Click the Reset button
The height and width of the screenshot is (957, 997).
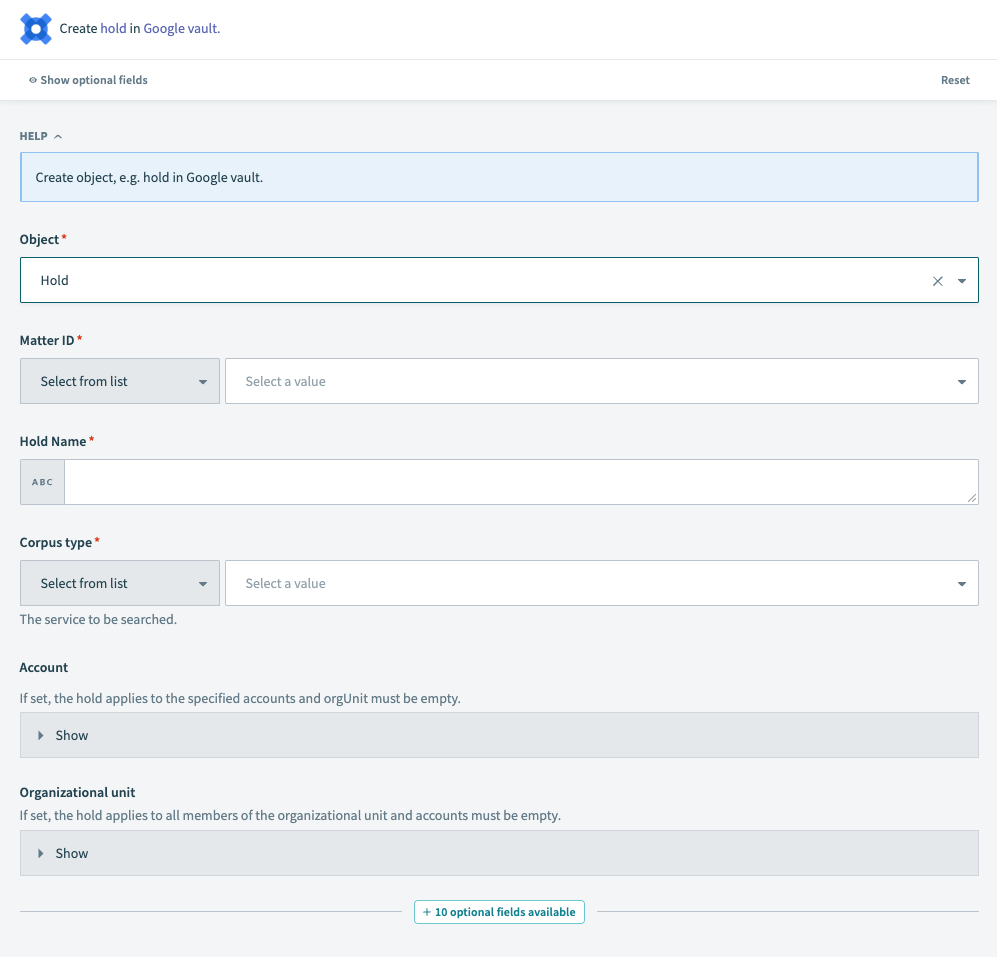coord(955,80)
